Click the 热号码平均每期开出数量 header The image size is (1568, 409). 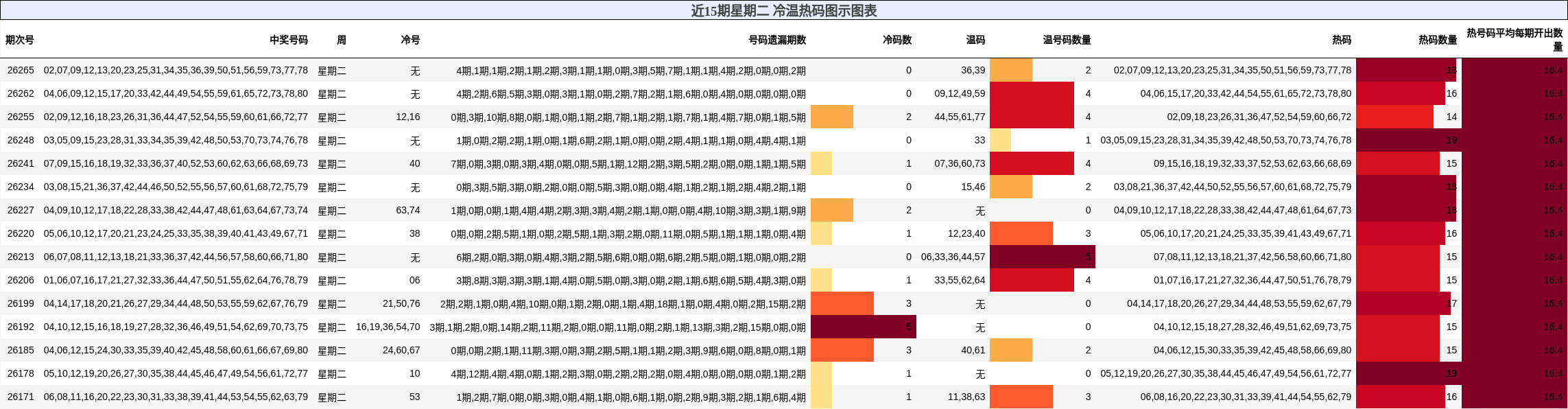1515,40
